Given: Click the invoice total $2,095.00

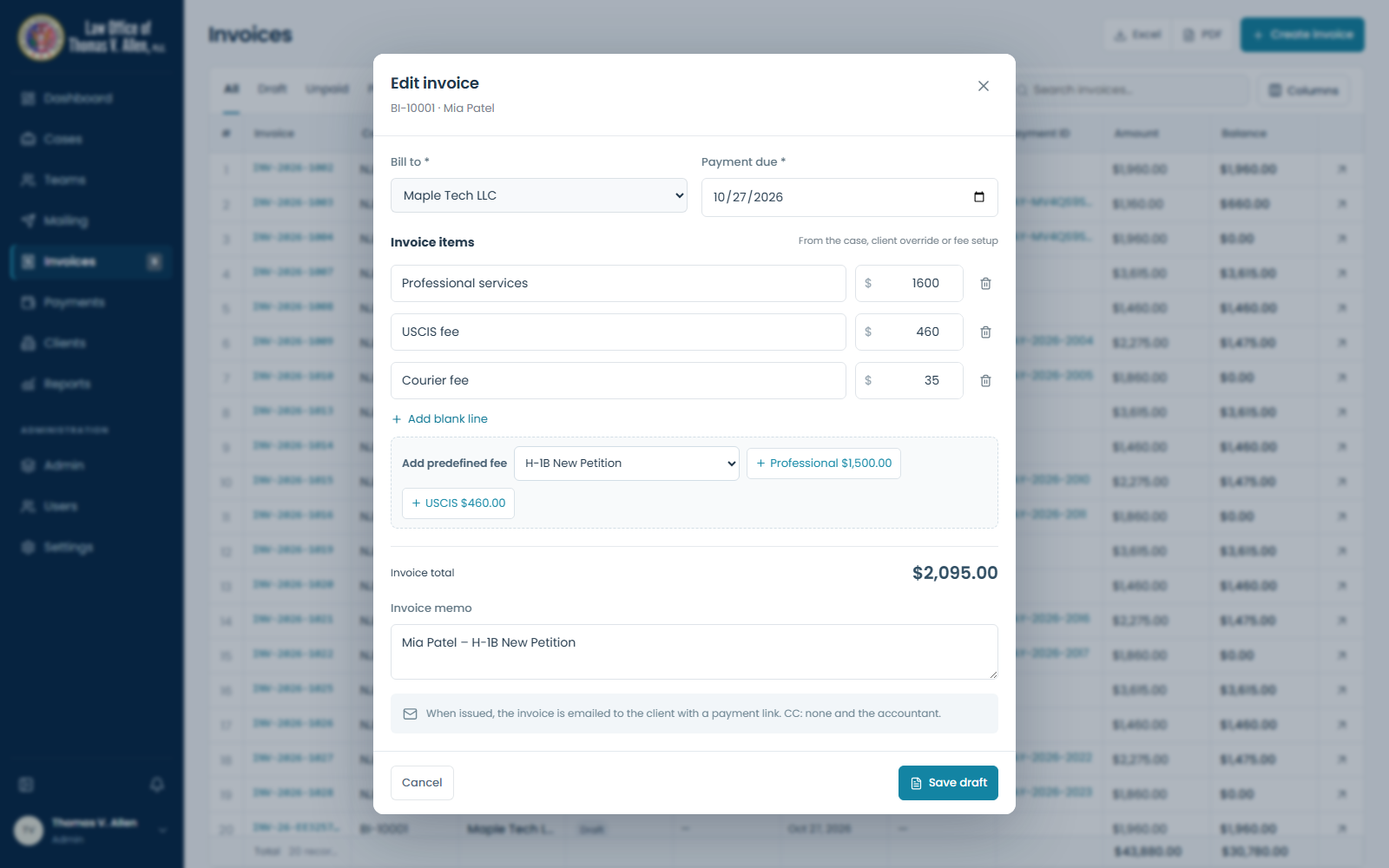Looking at the screenshot, I should [x=955, y=573].
